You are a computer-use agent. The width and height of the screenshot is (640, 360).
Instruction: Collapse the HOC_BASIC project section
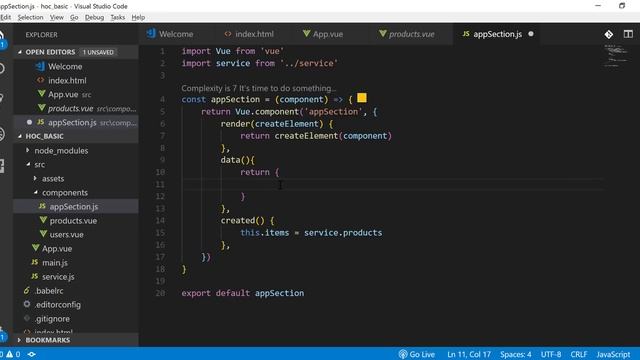click(x=20, y=136)
